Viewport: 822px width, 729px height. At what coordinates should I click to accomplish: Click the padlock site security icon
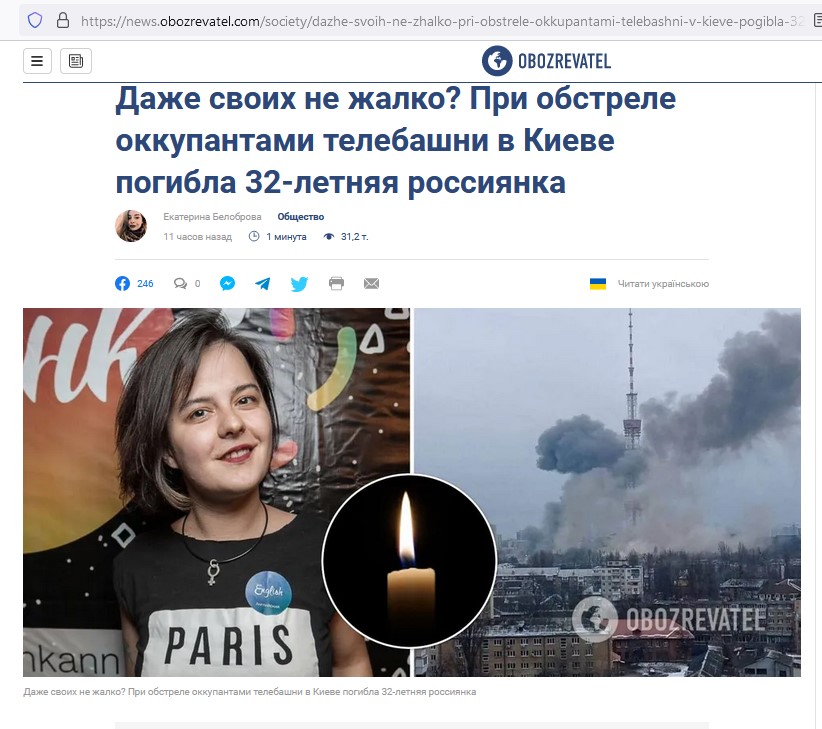tap(62, 20)
